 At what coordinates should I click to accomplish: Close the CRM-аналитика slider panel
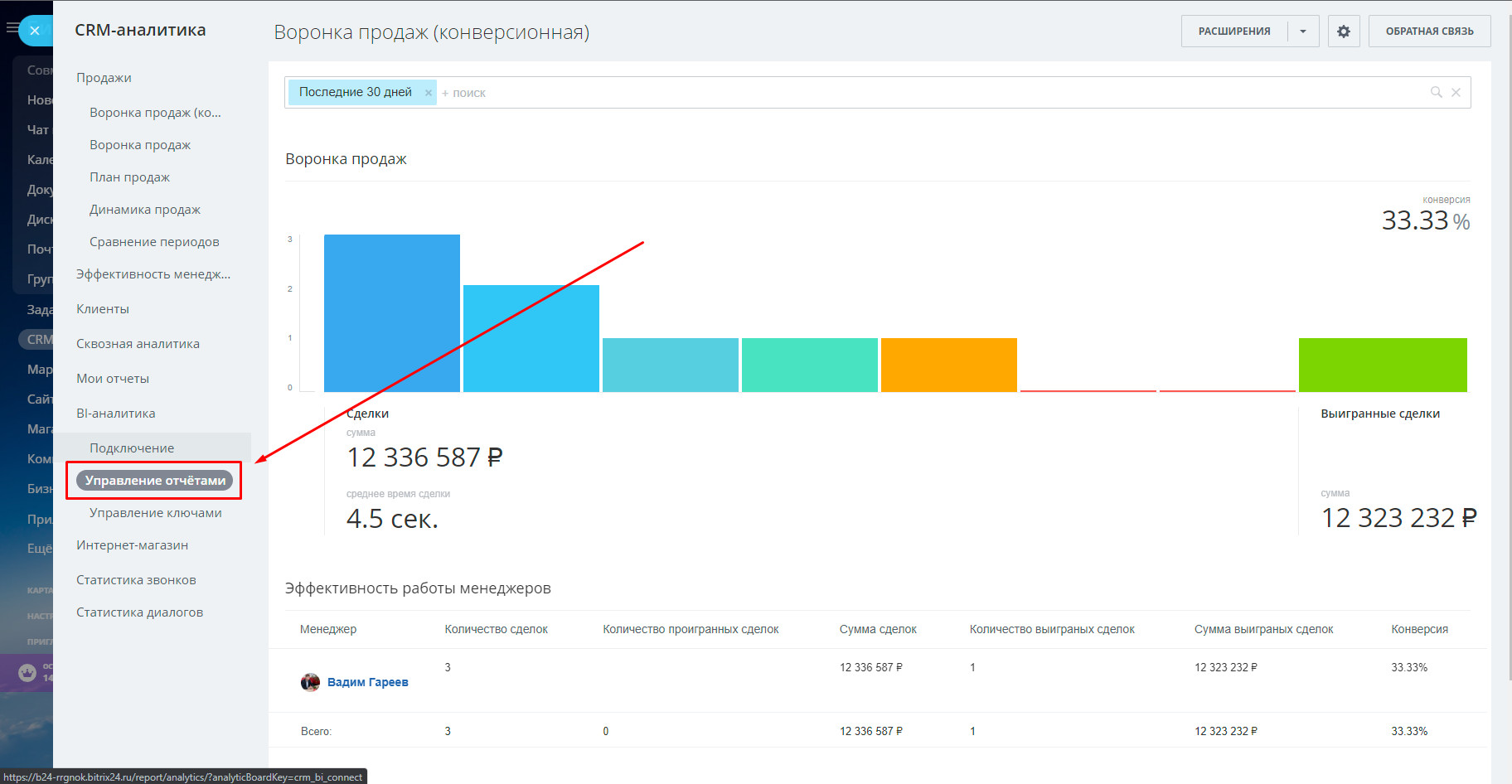35,31
